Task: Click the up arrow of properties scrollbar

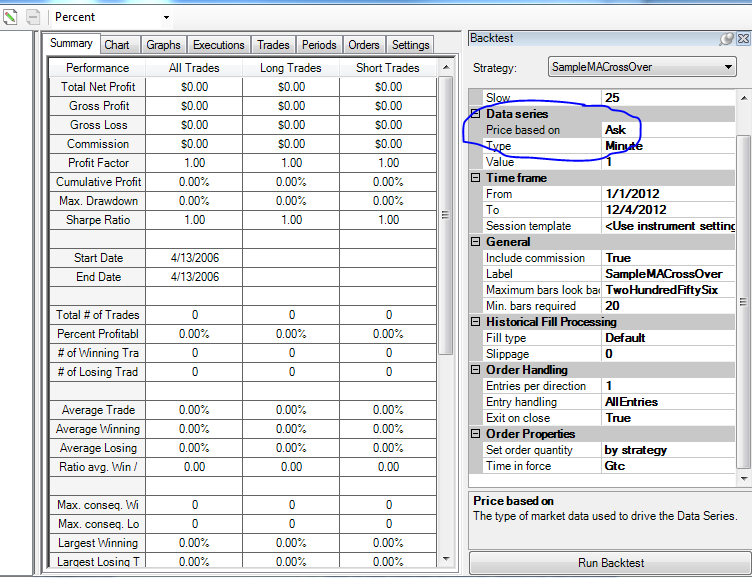Action: click(743, 98)
